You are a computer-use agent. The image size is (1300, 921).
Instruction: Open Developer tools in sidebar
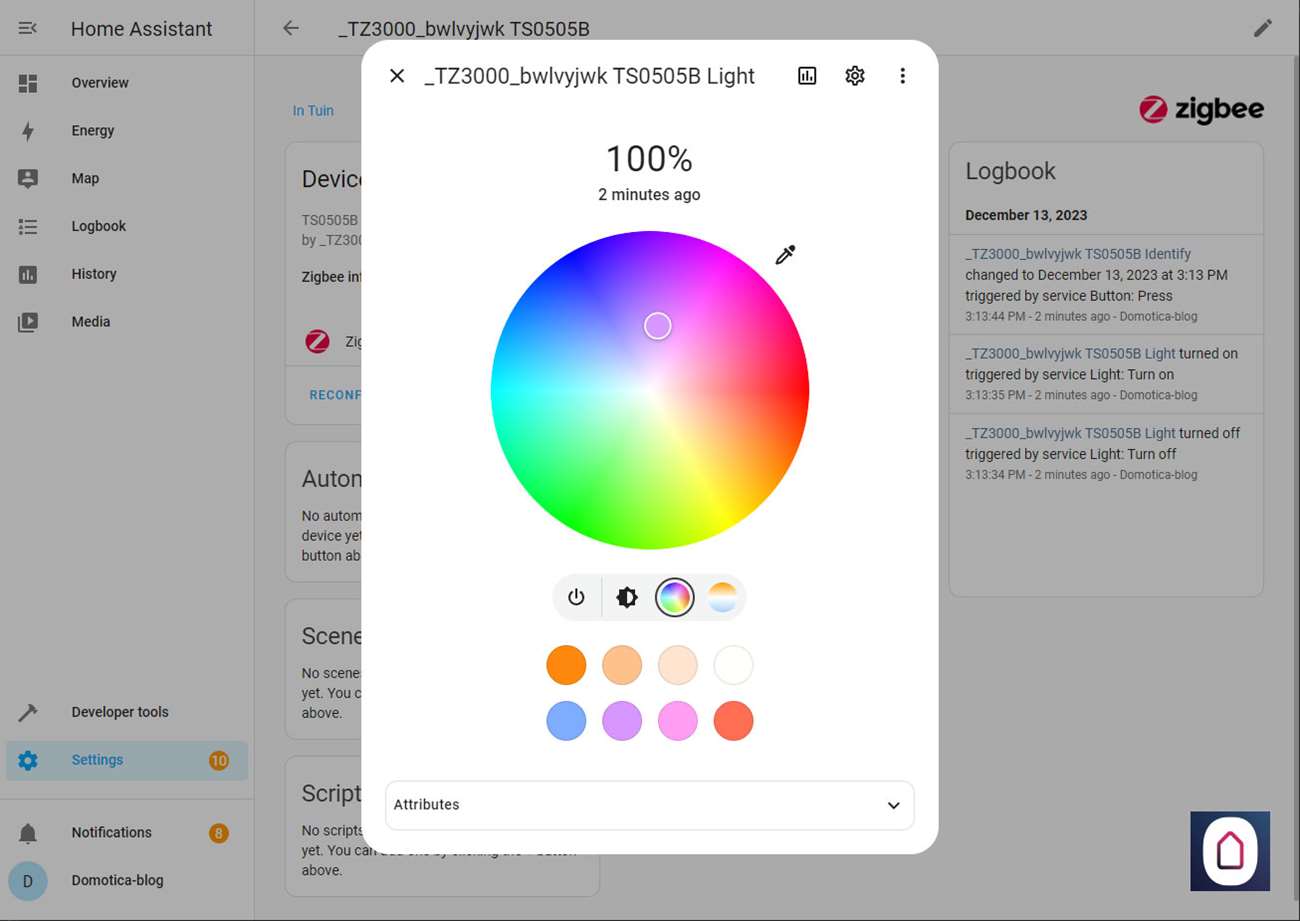tap(120, 712)
